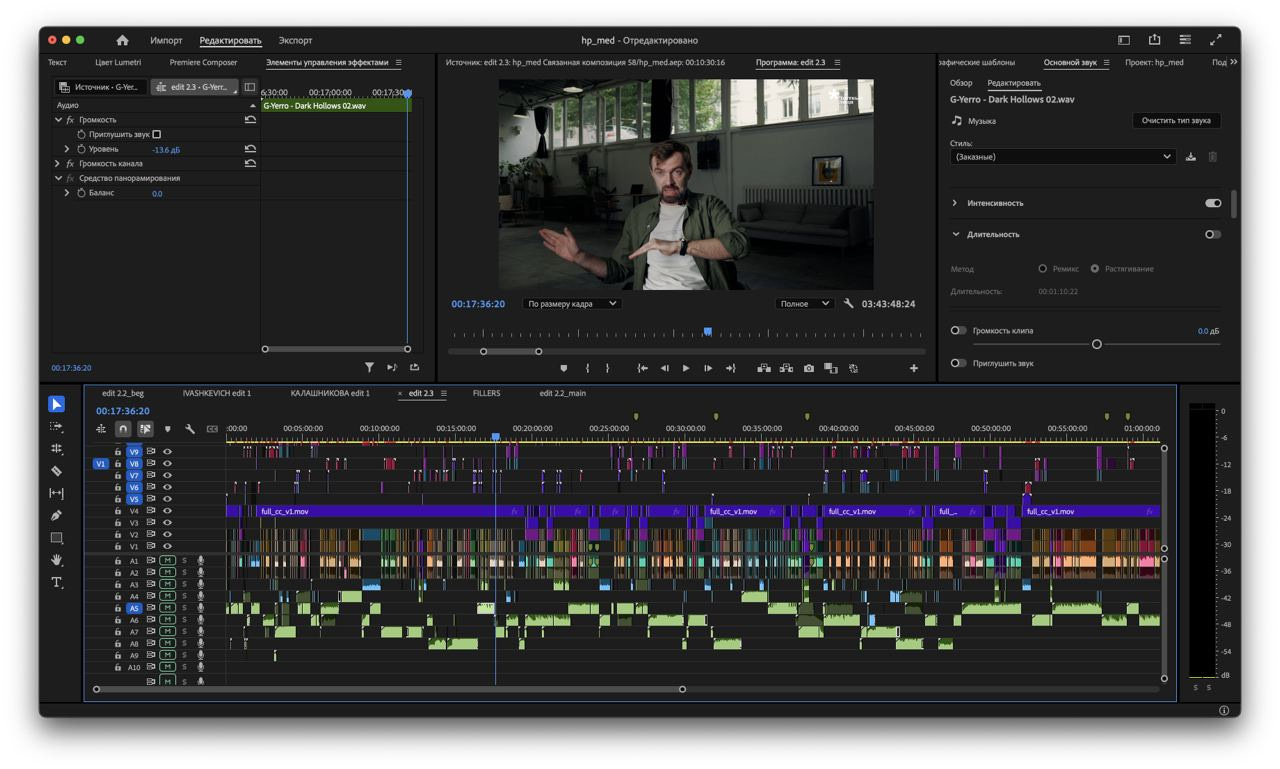Open FILLERS sequence tab
This screenshot has height=769, width=1280.
(x=487, y=393)
